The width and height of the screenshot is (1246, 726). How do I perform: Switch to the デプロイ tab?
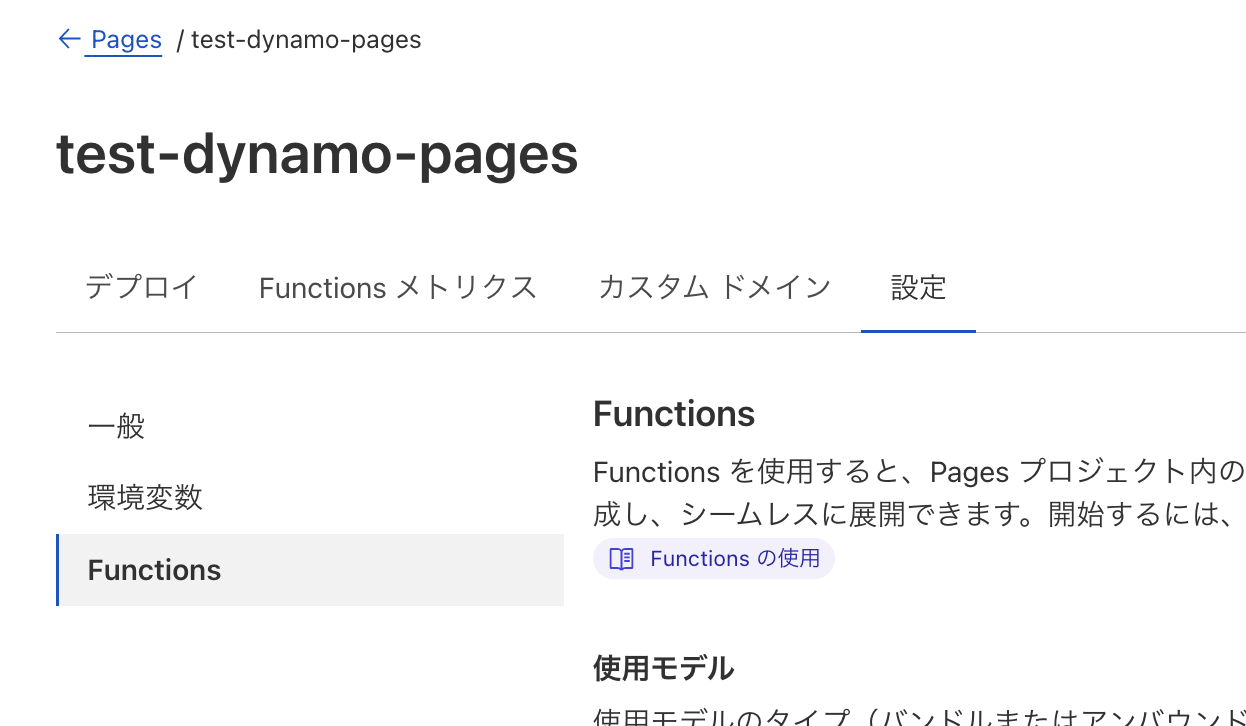coord(141,287)
